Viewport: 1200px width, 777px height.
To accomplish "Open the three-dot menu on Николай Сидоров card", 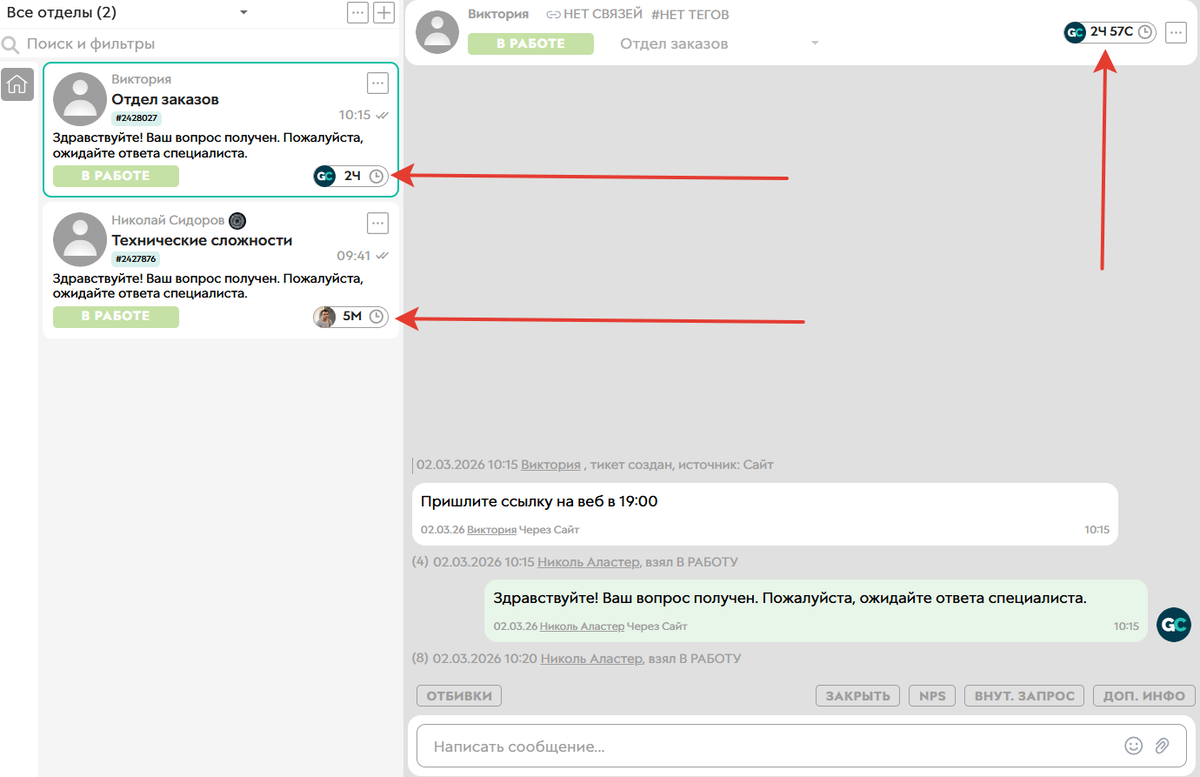I will pyautogui.click(x=377, y=223).
